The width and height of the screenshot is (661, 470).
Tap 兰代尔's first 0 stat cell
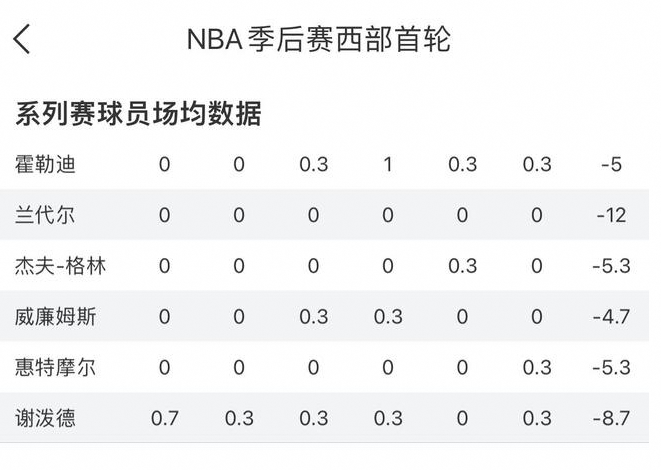164,215
